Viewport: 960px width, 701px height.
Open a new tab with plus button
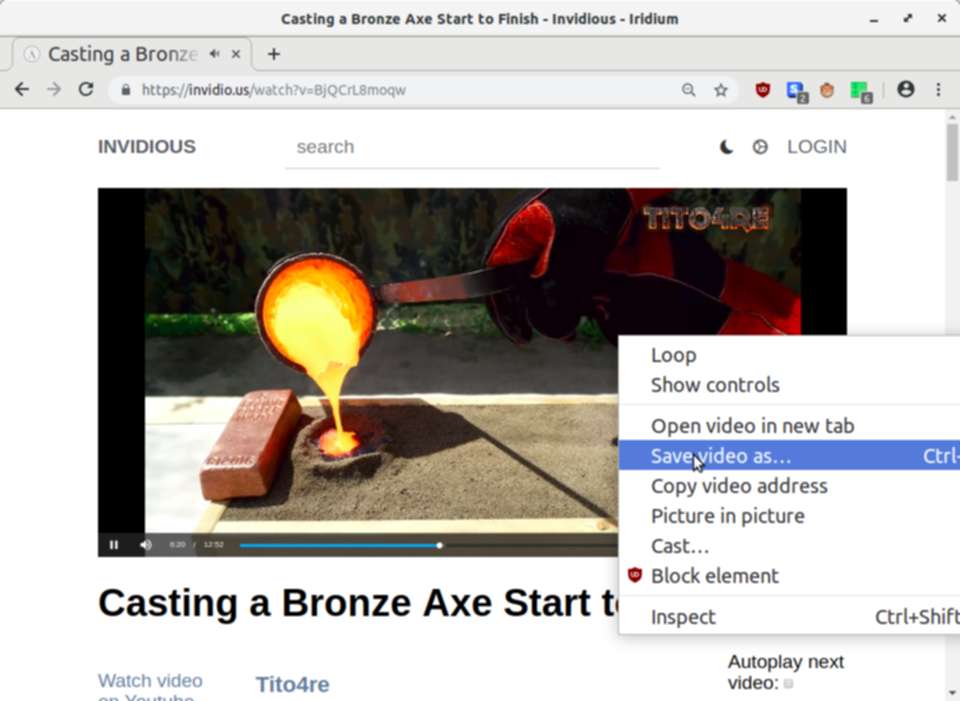[274, 54]
